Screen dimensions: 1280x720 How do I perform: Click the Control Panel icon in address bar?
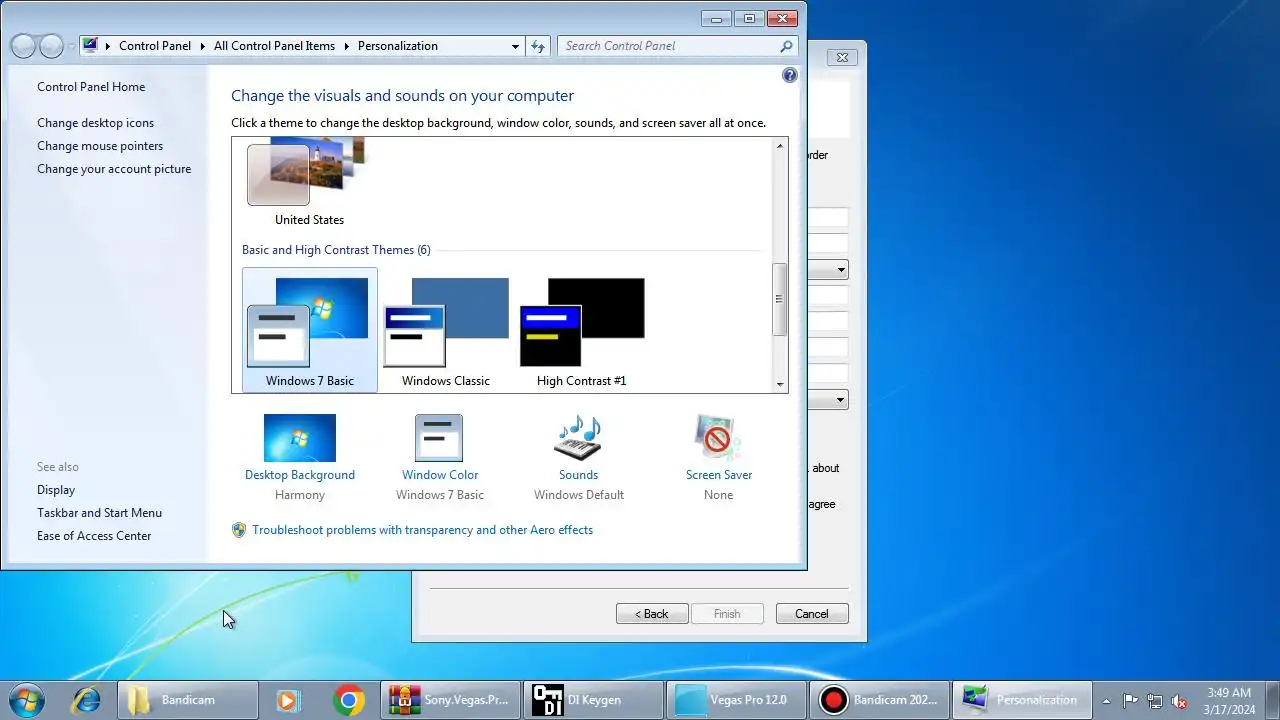[91, 46]
